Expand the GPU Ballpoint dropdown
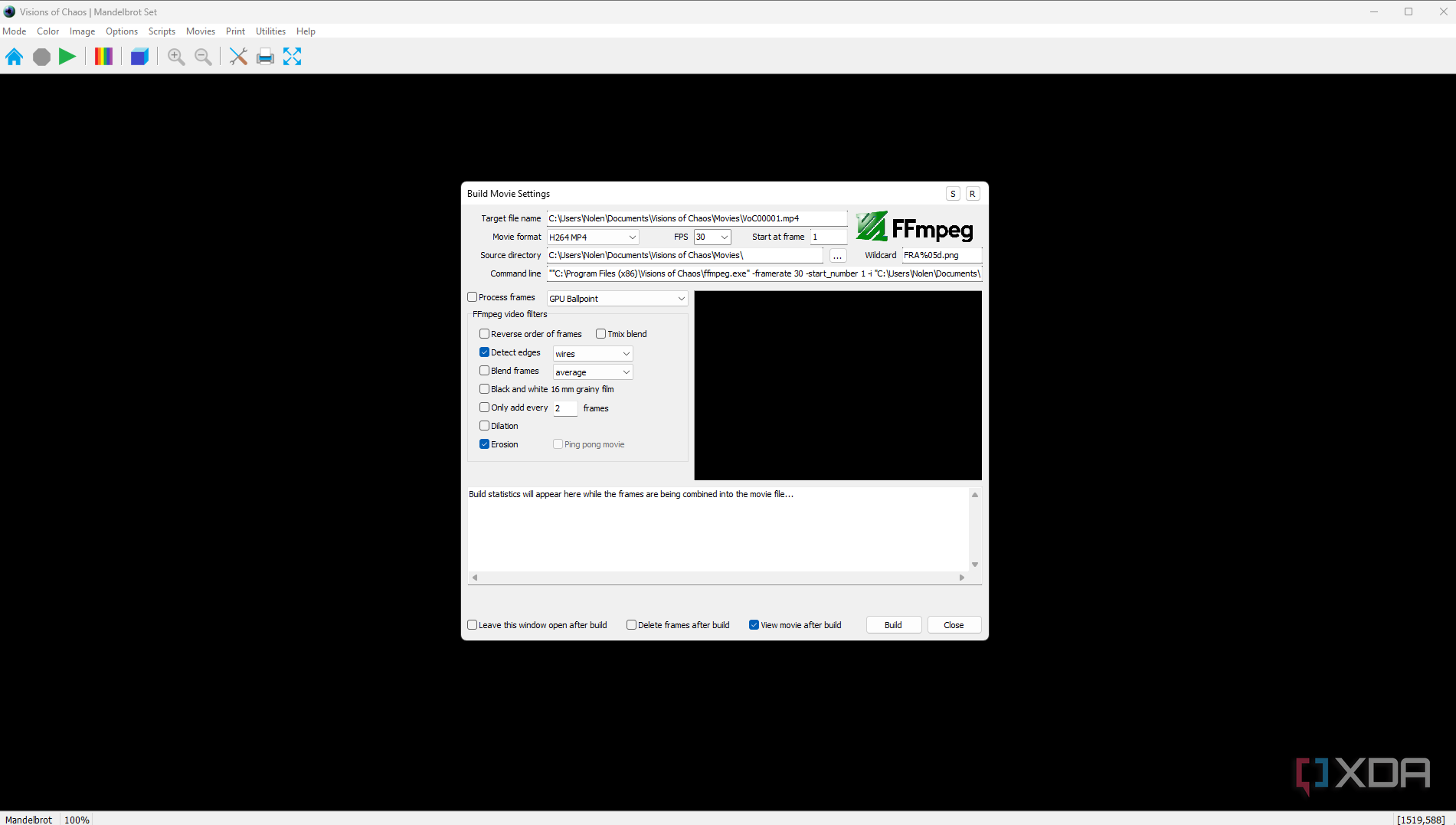The image size is (1456, 825). 617,299
